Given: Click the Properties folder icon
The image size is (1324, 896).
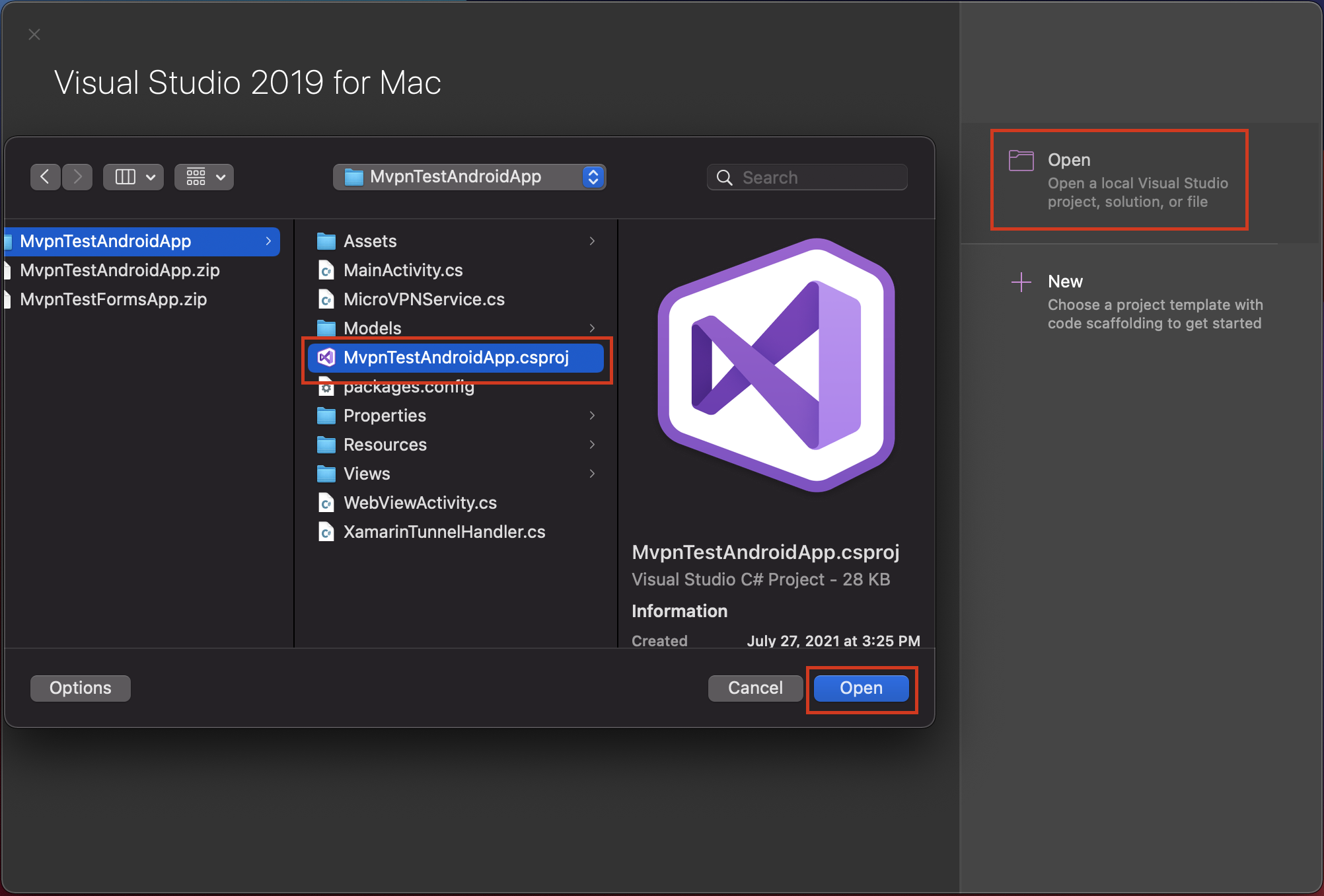Looking at the screenshot, I should click(326, 416).
